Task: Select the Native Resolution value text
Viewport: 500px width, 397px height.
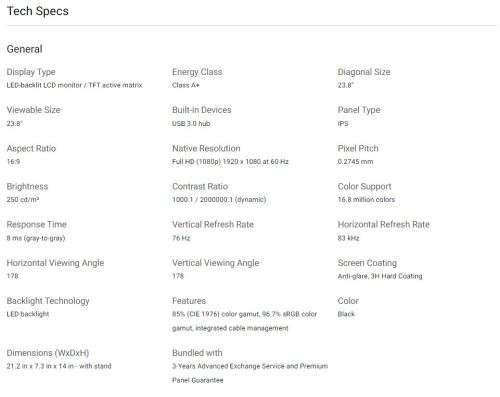Action: click(230, 162)
